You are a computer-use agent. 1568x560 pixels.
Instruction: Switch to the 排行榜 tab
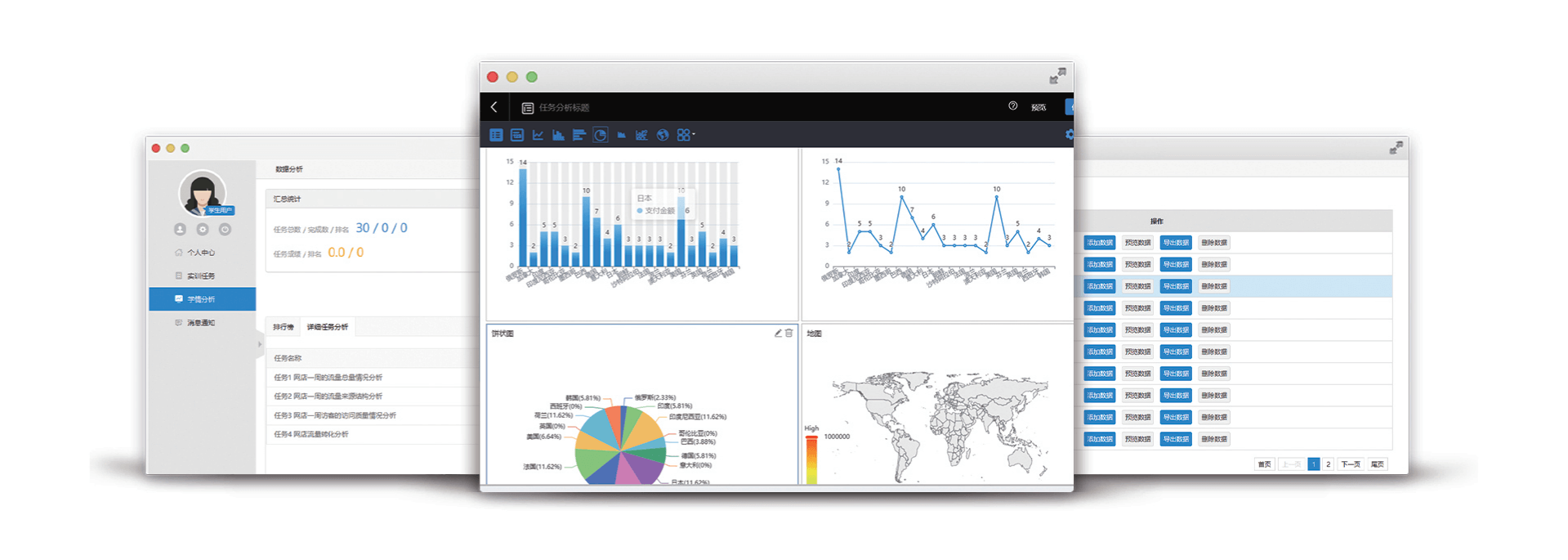(x=283, y=327)
